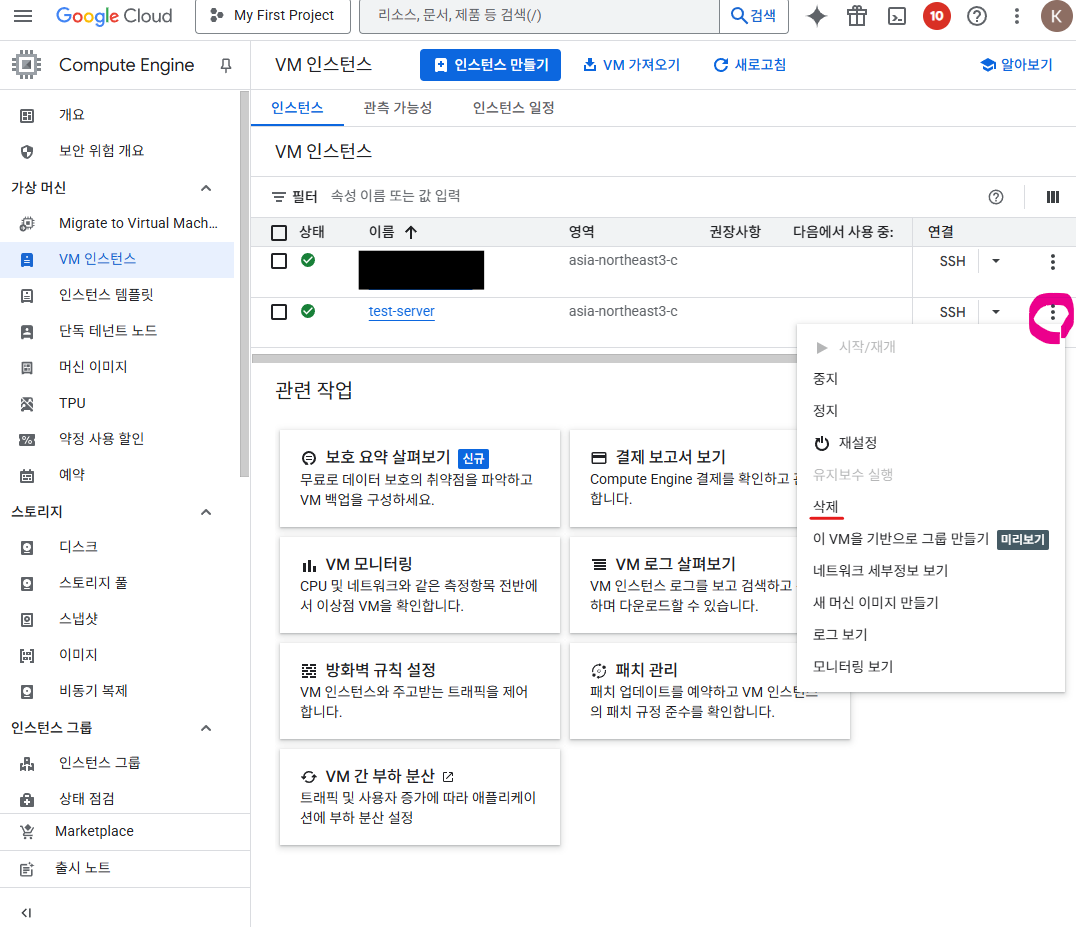The height and width of the screenshot is (927, 1076).
Task: Click the 검색 search button
Action: pyautogui.click(x=753, y=16)
